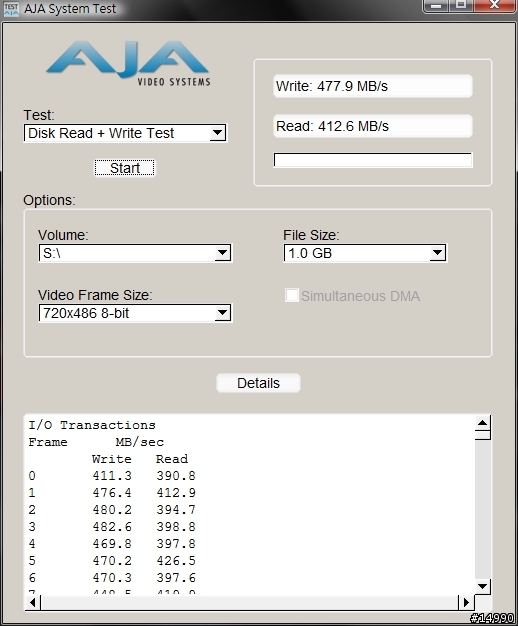
Task: Click the "Options:" label
Action: [50, 200]
